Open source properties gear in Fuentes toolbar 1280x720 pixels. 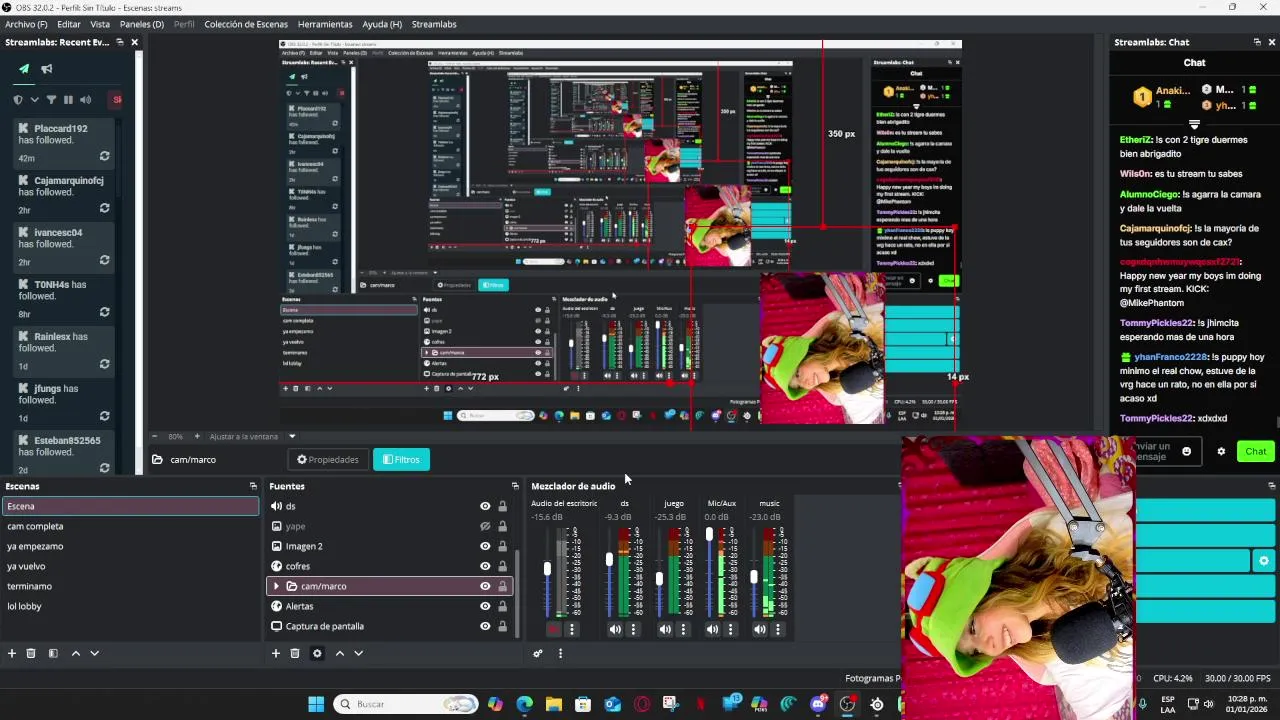click(317, 653)
